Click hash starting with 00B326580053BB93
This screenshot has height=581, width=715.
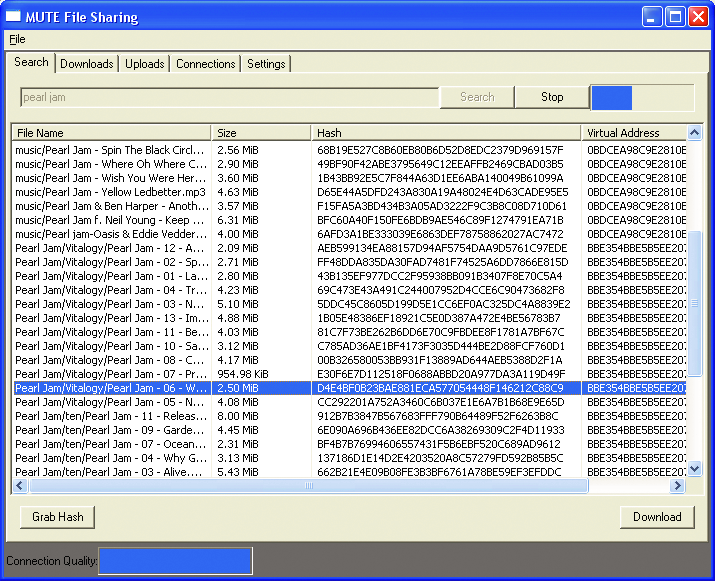coord(440,360)
